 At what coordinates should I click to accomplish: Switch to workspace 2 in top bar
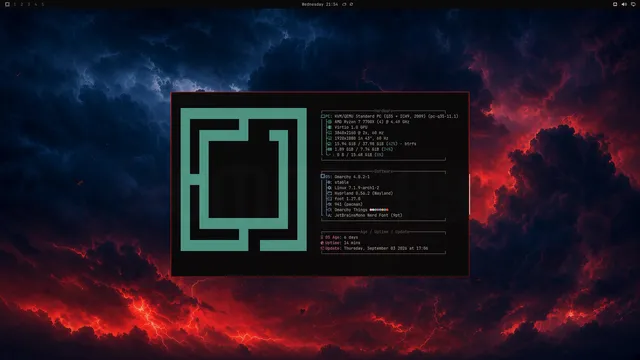pyautogui.click(x=22, y=4)
